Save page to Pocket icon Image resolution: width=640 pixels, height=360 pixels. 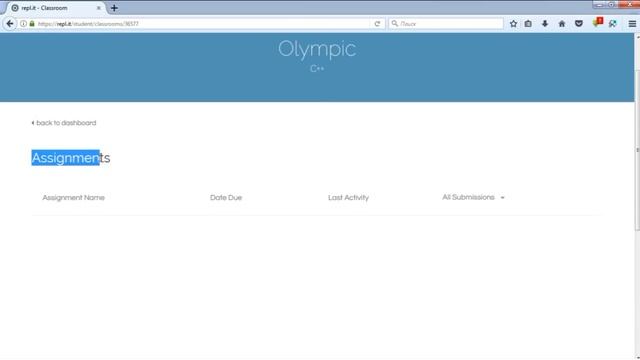(x=579, y=24)
